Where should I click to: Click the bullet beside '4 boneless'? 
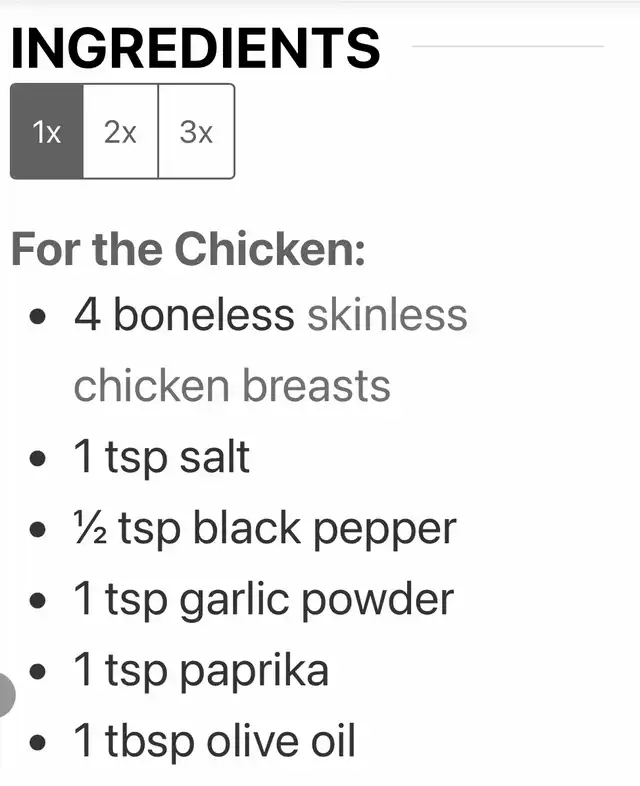(38, 317)
